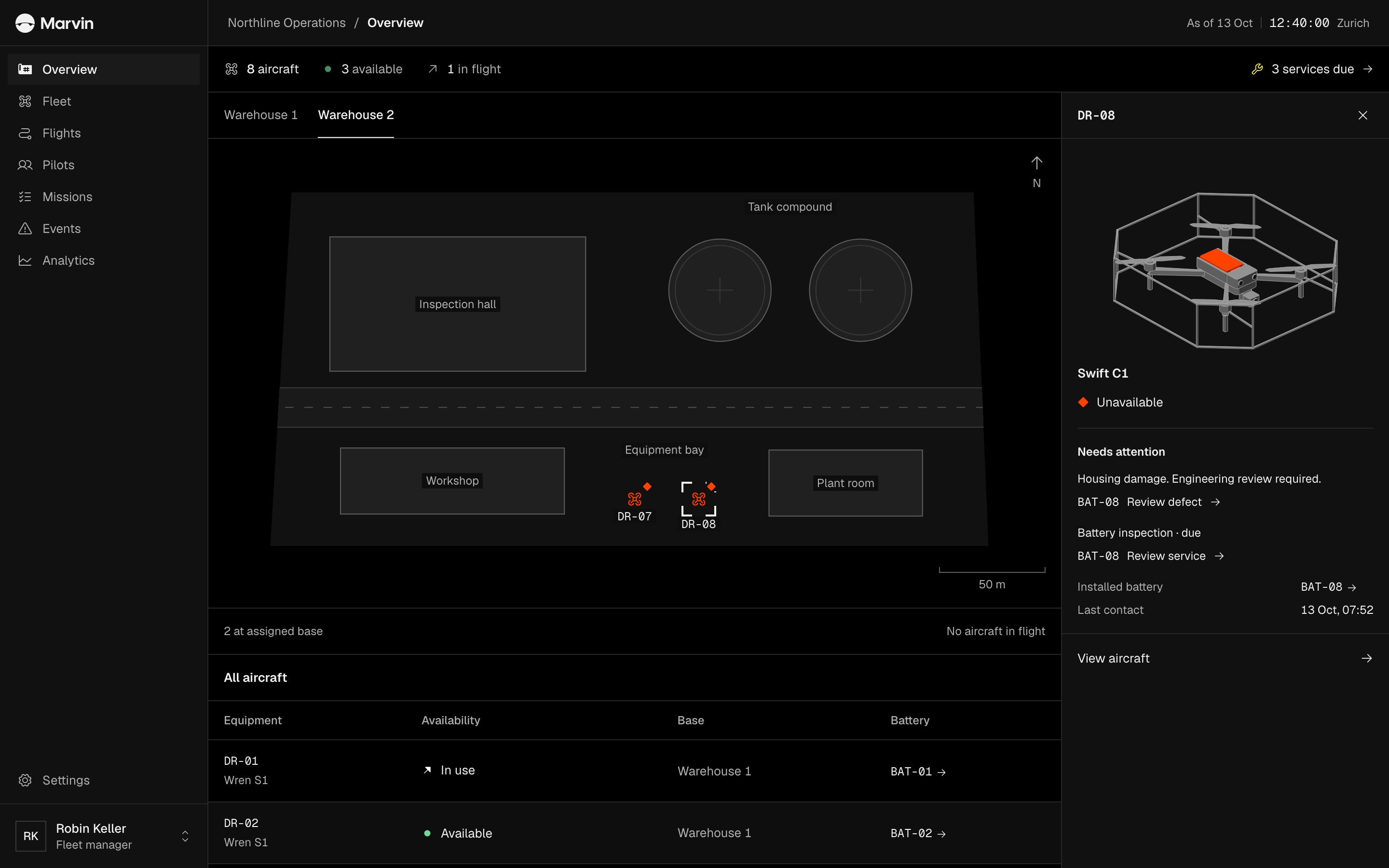Click the Availability column header
This screenshot has height=868, width=1389.
pos(450,720)
